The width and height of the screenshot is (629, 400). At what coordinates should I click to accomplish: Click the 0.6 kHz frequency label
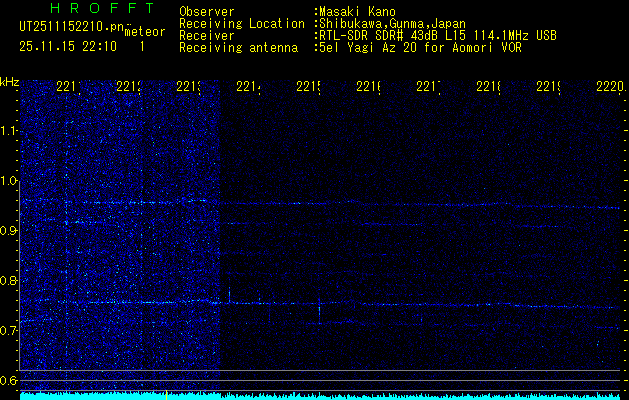click(9, 380)
